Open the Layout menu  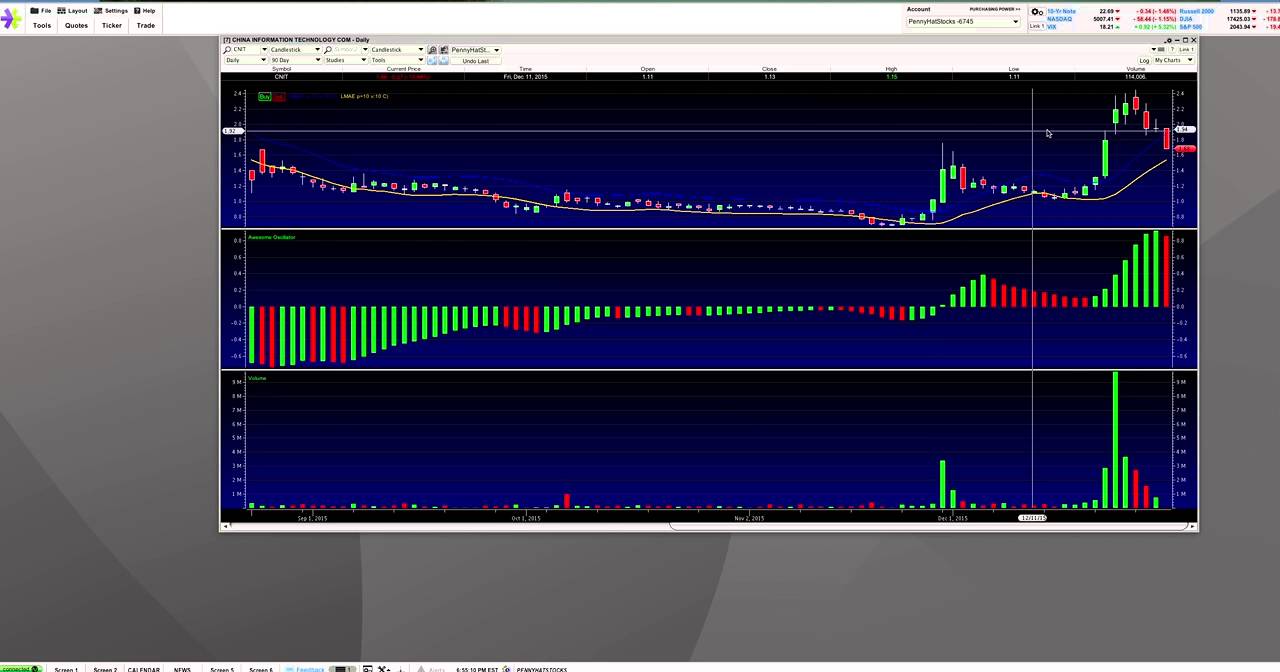click(72, 10)
